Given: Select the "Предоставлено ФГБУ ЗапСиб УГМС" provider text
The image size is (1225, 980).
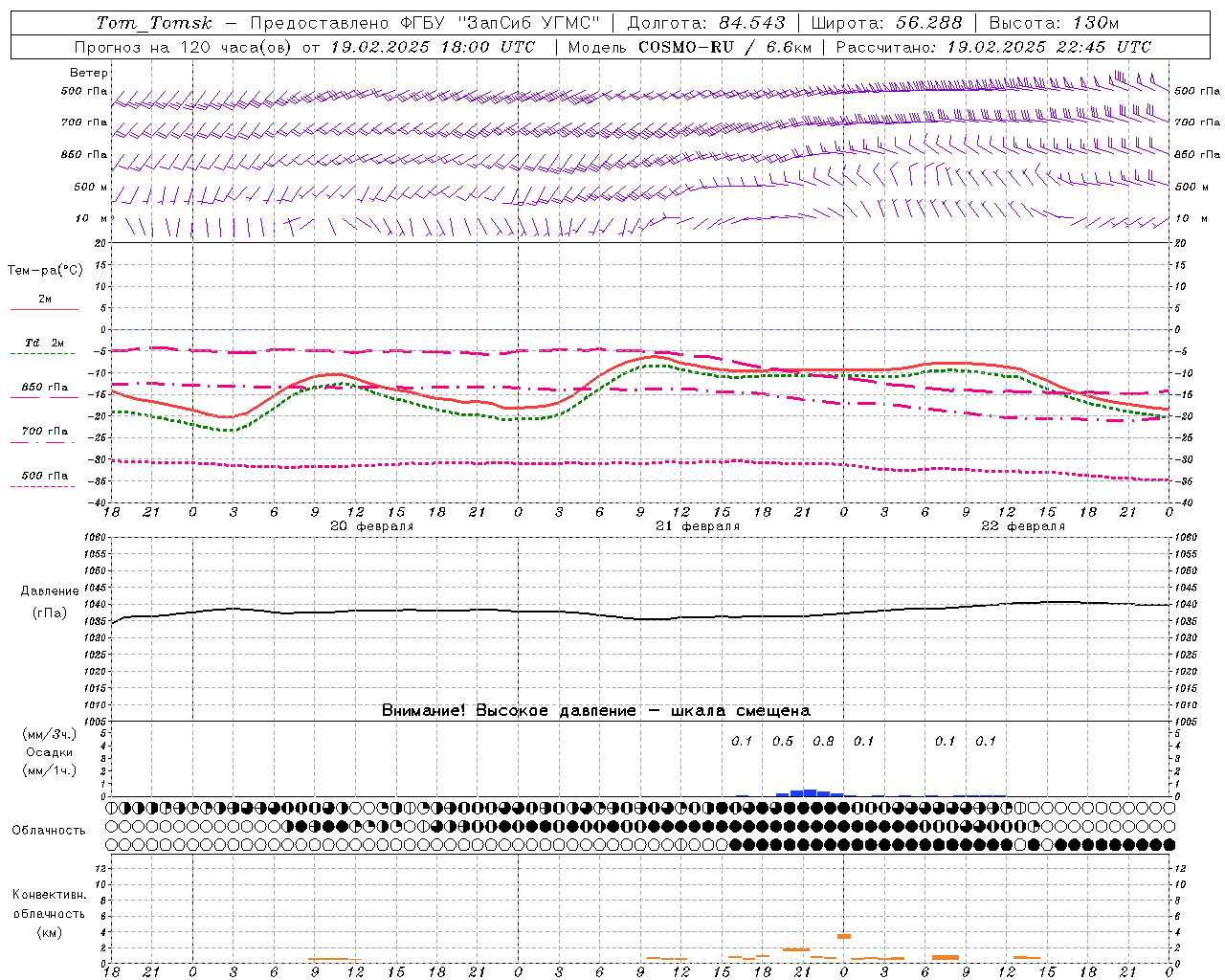Looking at the screenshot, I should [424, 23].
